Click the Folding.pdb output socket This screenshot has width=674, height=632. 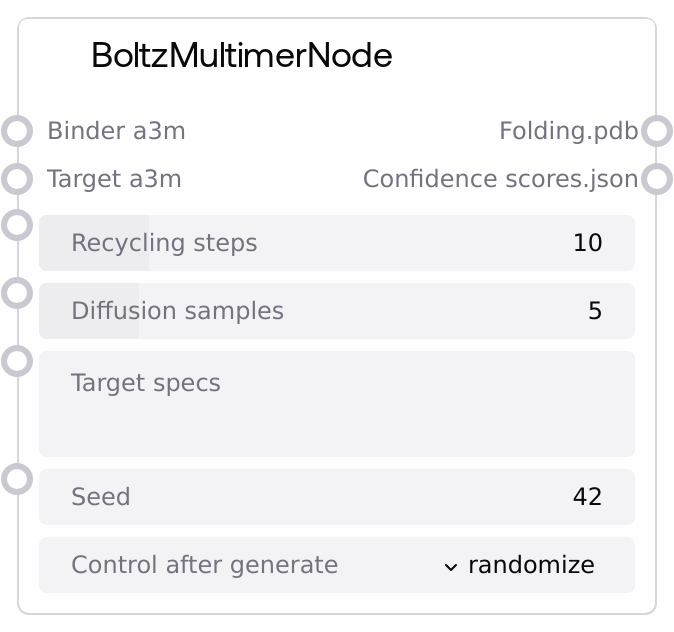click(656, 131)
